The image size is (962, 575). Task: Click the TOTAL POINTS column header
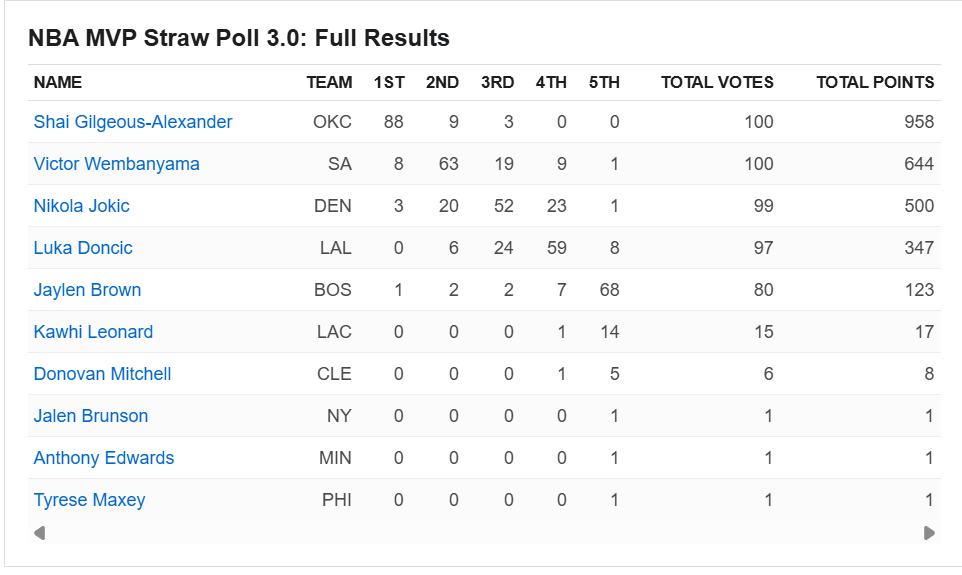[875, 83]
